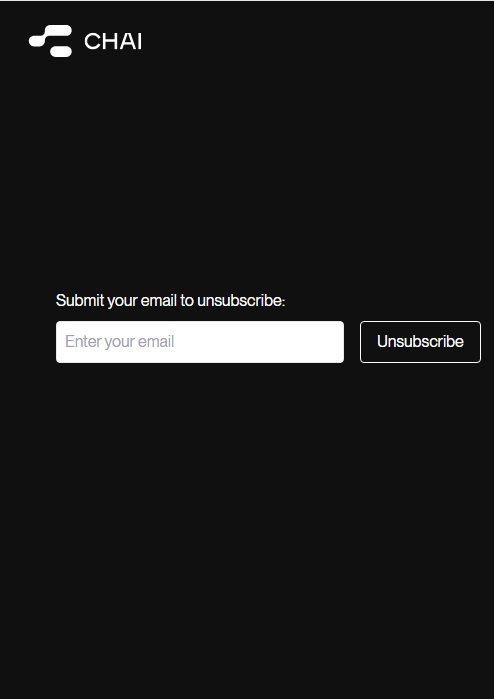Image resolution: width=494 pixels, height=699 pixels.
Task: Click the outlined Unsubscribe button
Action: pos(420,342)
